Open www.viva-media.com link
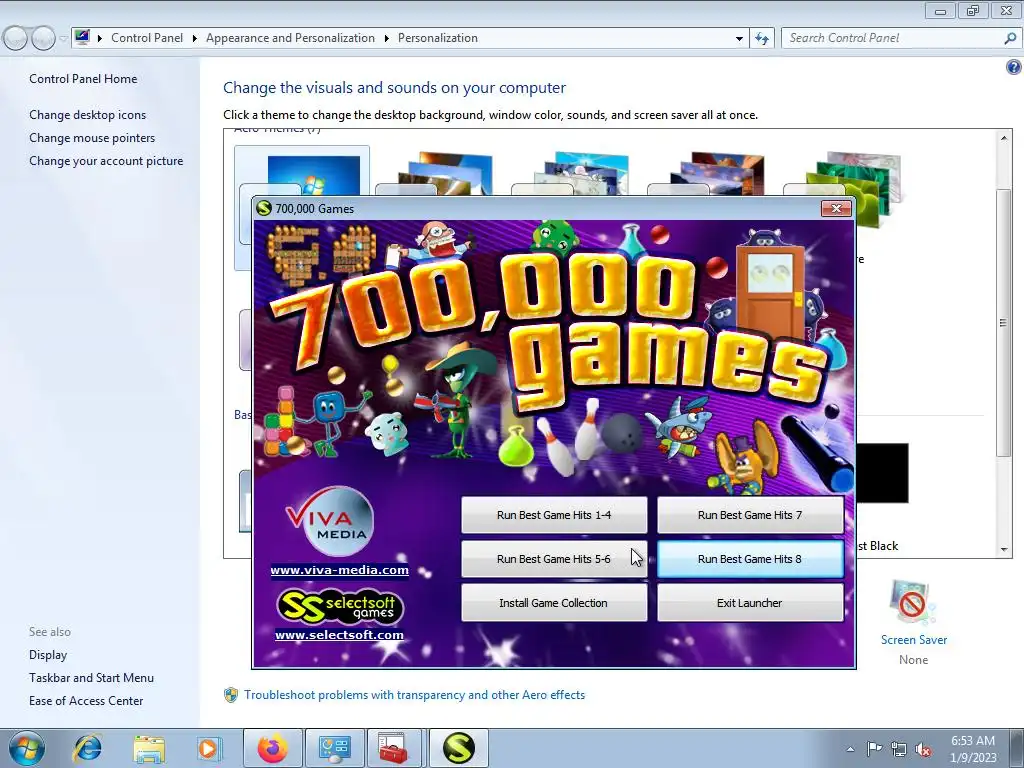This screenshot has width=1024, height=768. coord(340,570)
